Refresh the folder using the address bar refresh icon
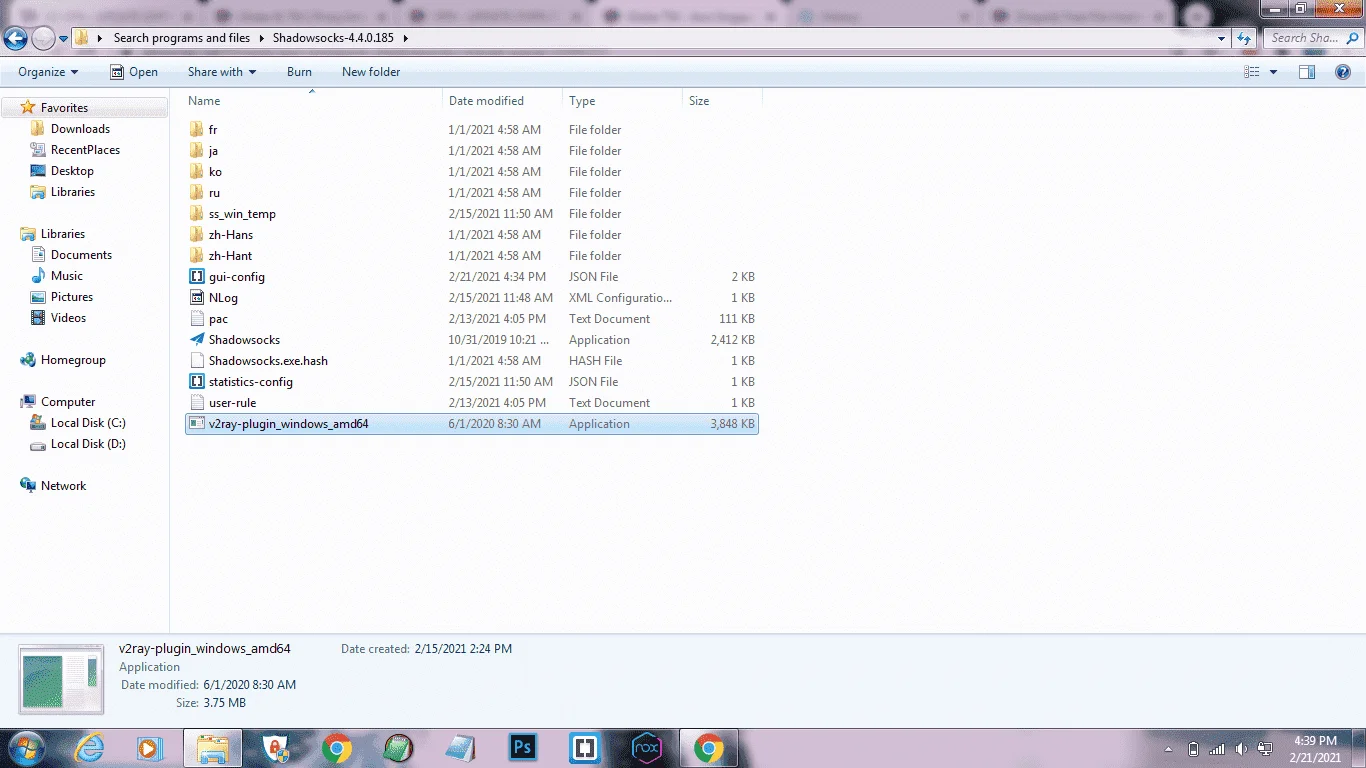This screenshot has height=768, width=1366. click(1244, 38)
